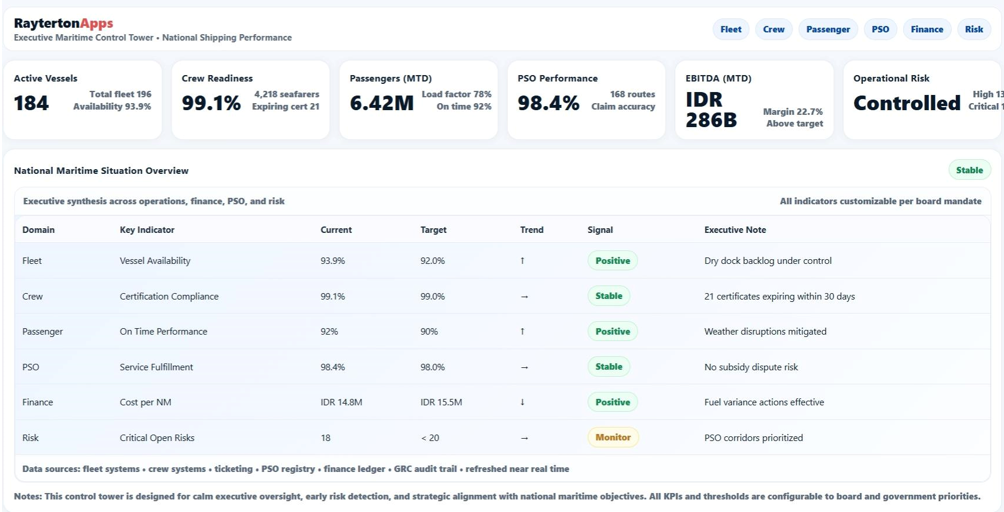Click the Monitor signal badge for Risk

612,438
